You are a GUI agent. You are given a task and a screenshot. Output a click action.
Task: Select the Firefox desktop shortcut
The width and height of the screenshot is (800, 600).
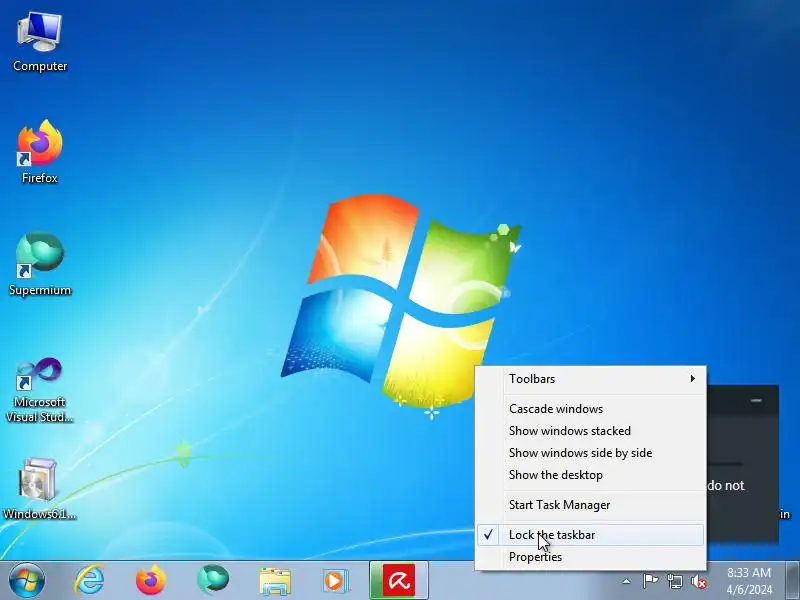(x=40, y=152)
